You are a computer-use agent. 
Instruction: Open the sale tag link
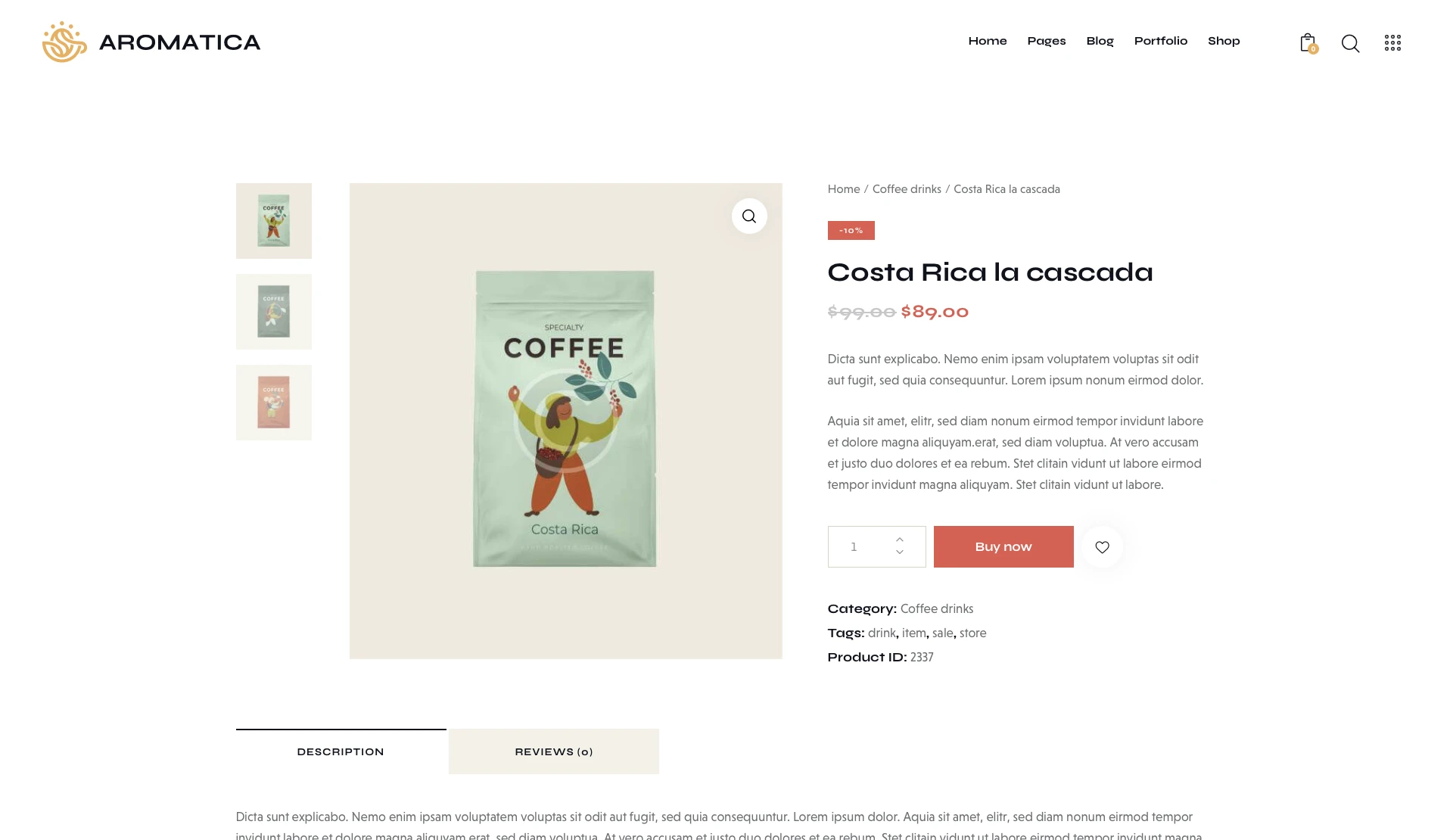click(x=942, y=633)
